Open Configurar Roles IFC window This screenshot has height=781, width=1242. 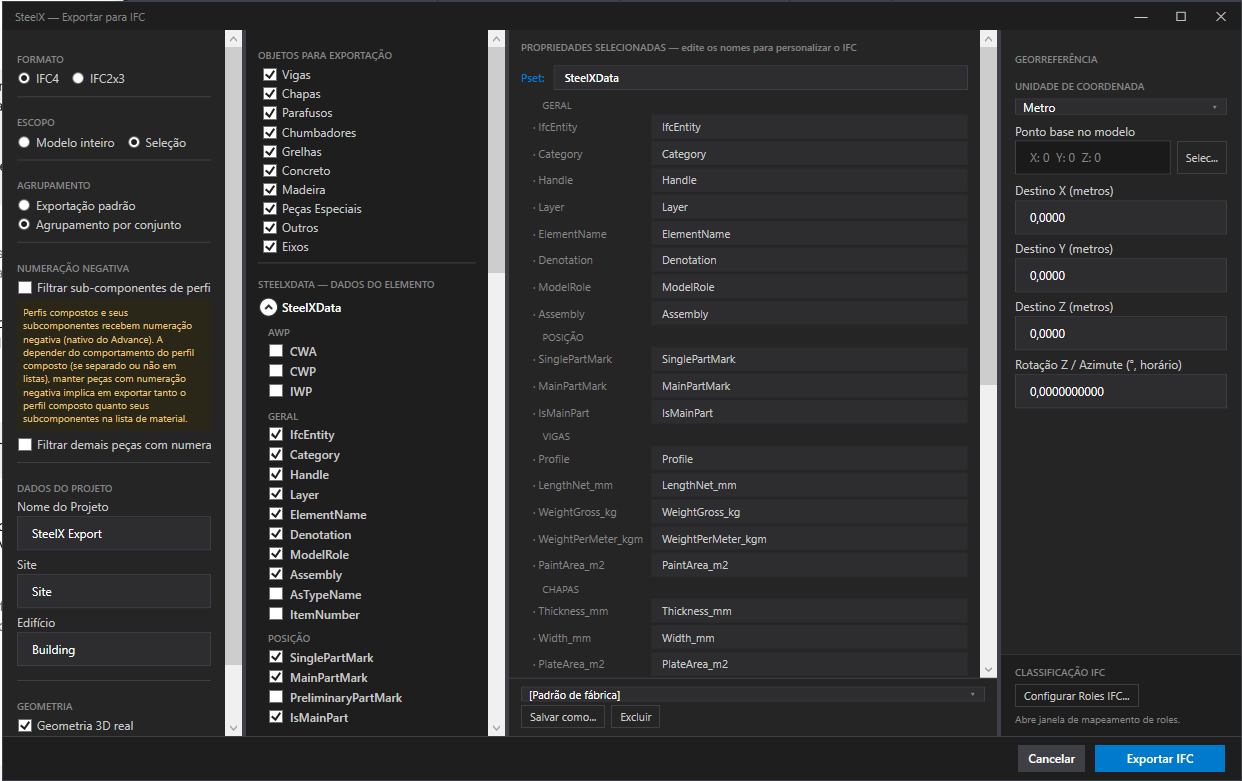(x=1077, y=696)
